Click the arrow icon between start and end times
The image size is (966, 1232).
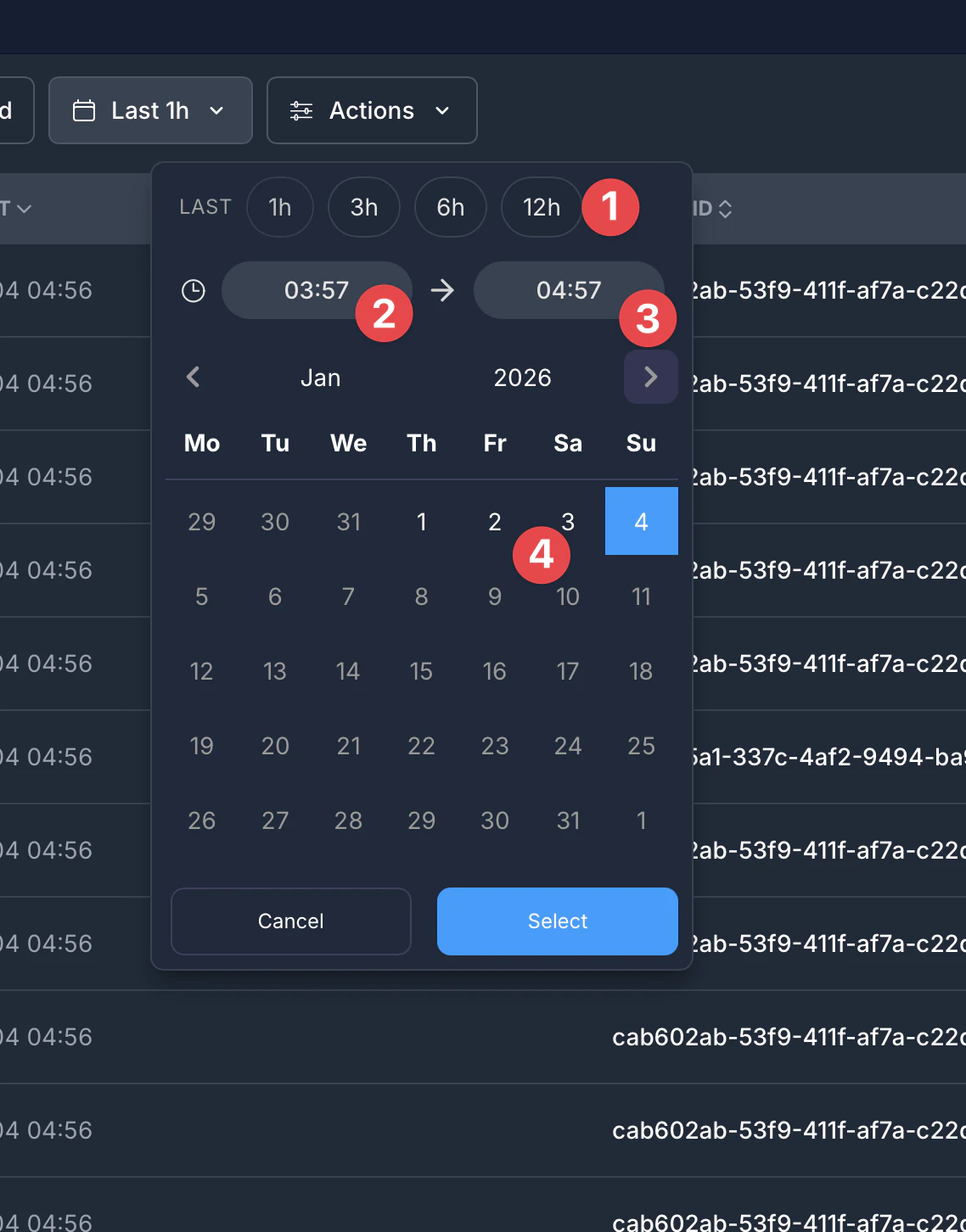coord(441,290)
